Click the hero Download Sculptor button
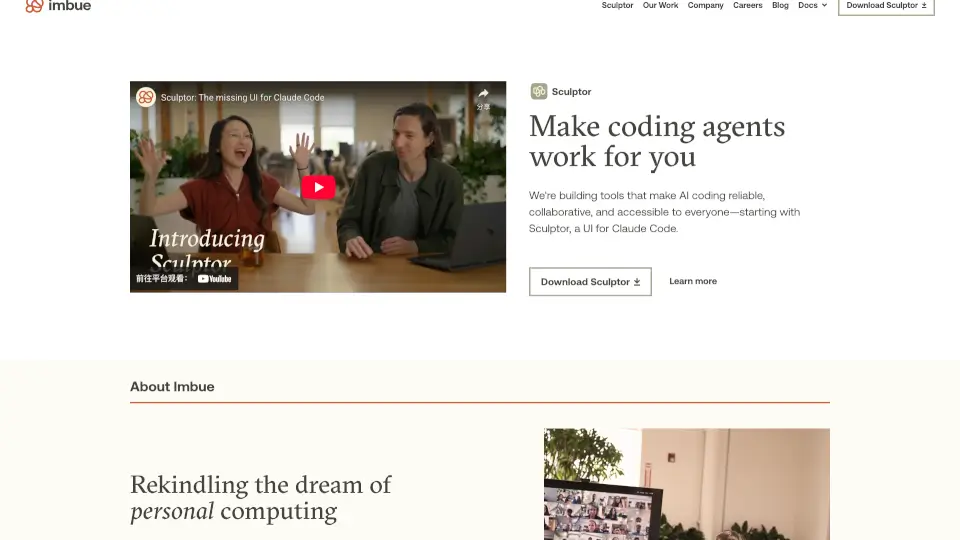Image resolution: width=960 pixels, height=540 pixels. point(590,282)
